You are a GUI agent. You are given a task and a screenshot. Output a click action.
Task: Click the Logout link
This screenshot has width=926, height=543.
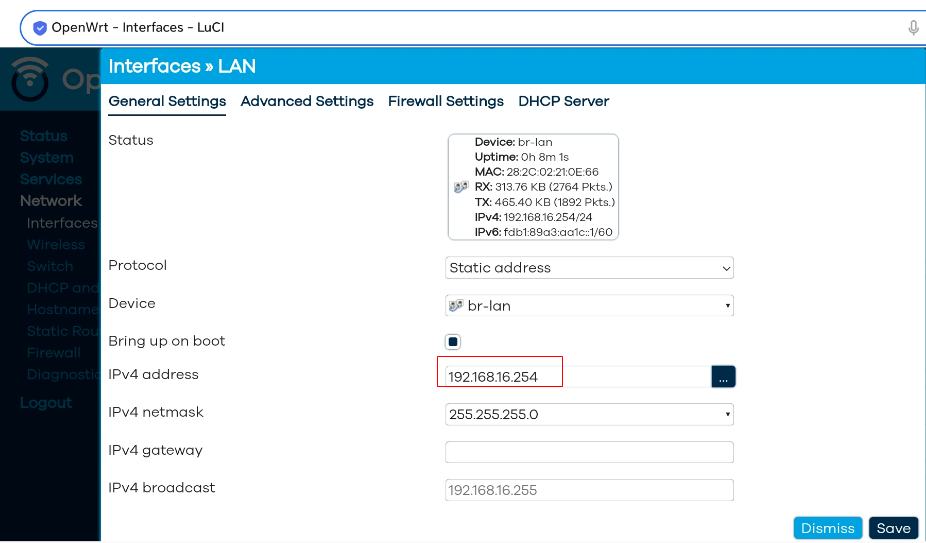(x=46, y=403)
